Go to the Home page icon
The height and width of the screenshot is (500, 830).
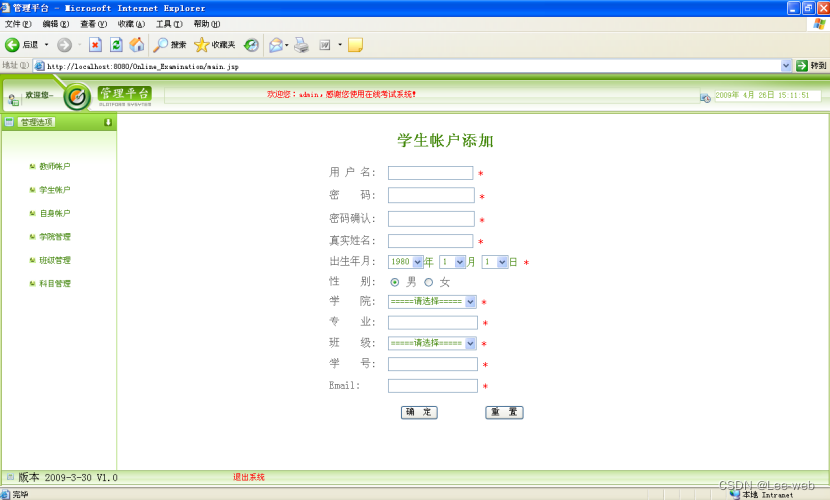pos(137,45)
